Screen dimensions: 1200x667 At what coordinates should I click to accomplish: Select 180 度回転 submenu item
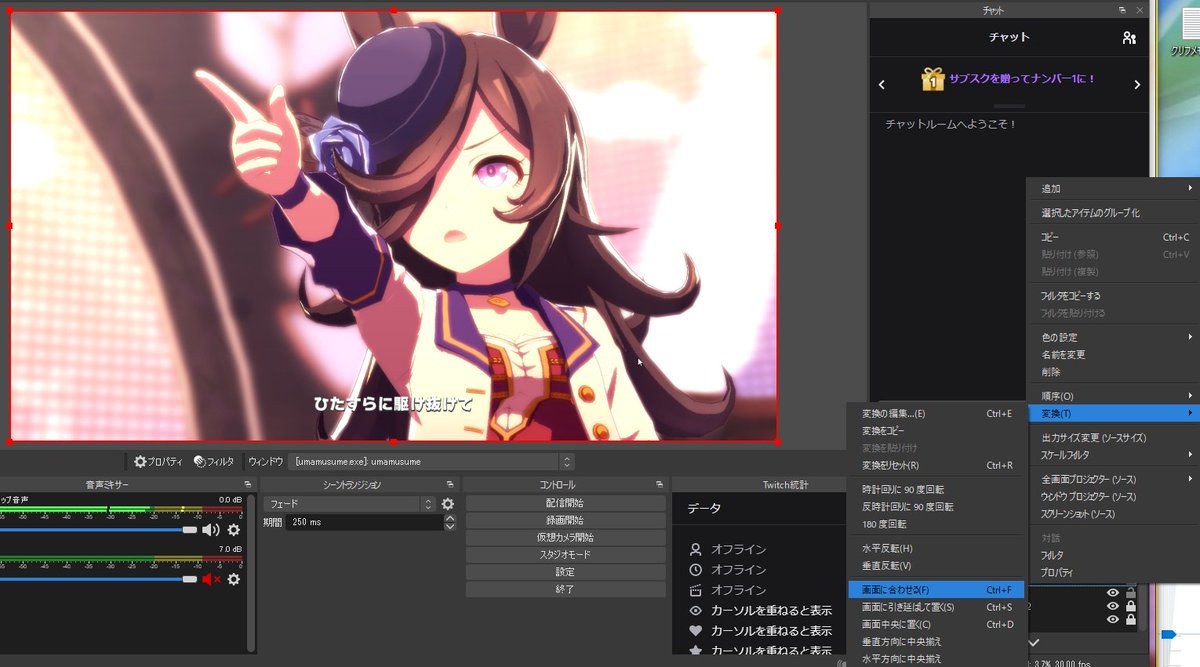(936, 524)
